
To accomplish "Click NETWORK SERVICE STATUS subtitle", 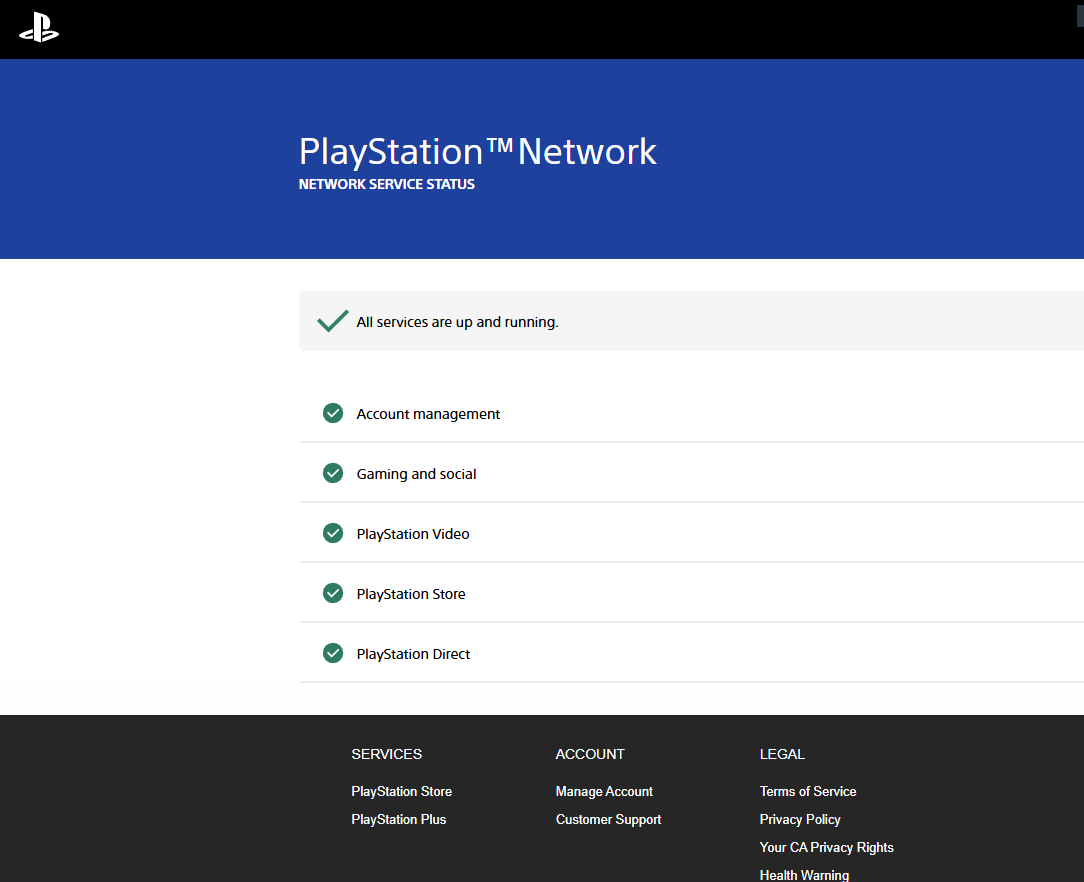I will [386, 184].
